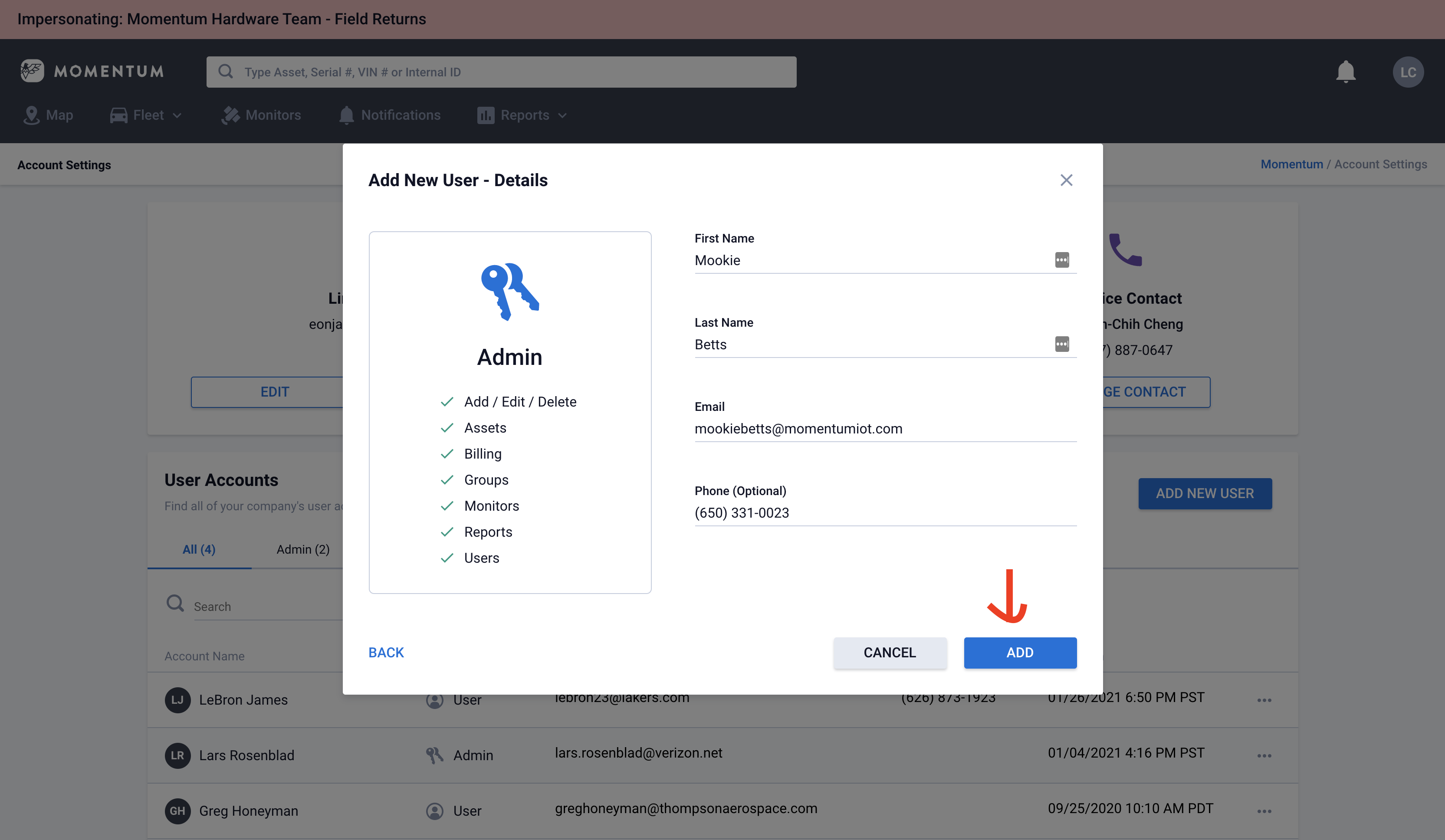This screenshot has height=840, width=1445.
Task: Switch to the Admin (2) tab
Action: coord(303,549)
